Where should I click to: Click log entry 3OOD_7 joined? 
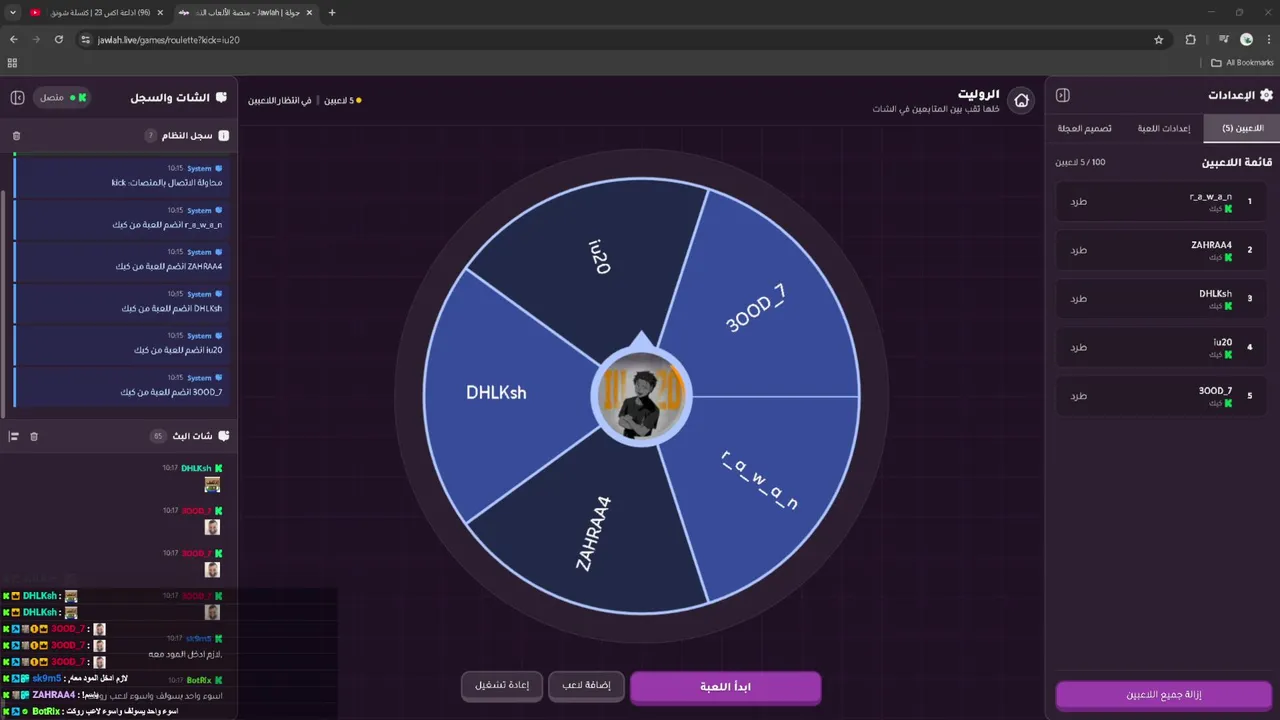click(x=123, y=386)
